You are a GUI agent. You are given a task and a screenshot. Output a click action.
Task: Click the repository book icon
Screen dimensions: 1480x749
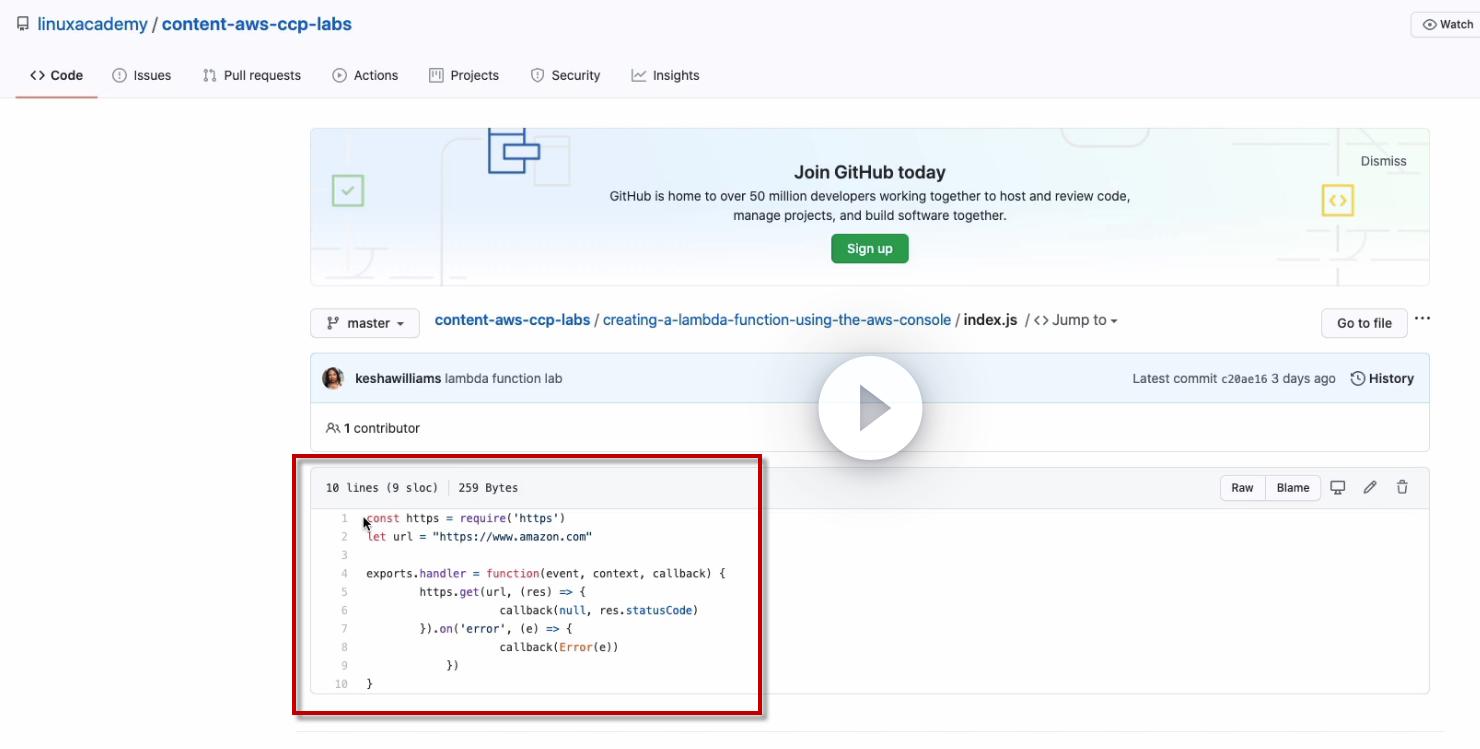(23, 24)
